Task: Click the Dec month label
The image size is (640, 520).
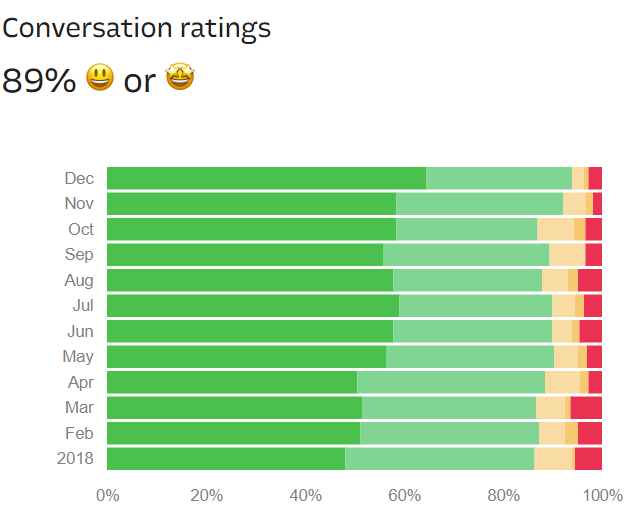Action: (x=80, y=178)
